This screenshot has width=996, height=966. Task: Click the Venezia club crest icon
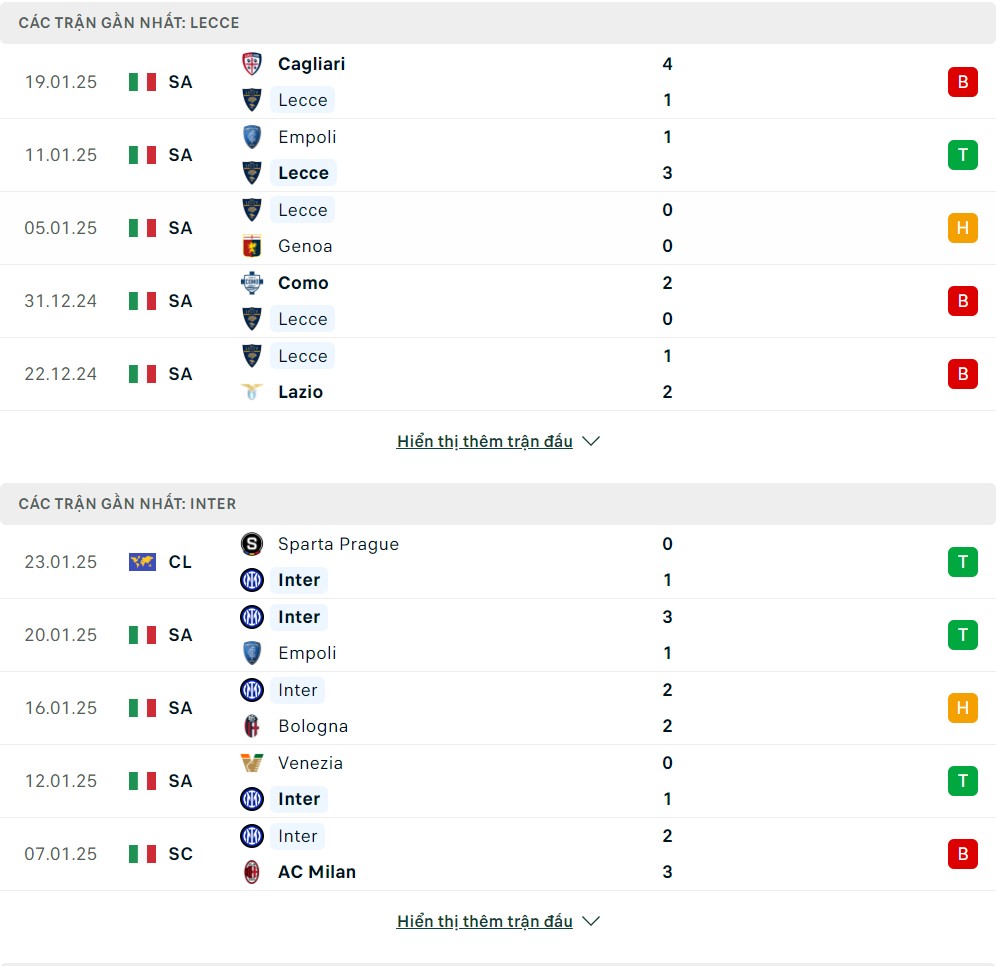click(252, 762)
